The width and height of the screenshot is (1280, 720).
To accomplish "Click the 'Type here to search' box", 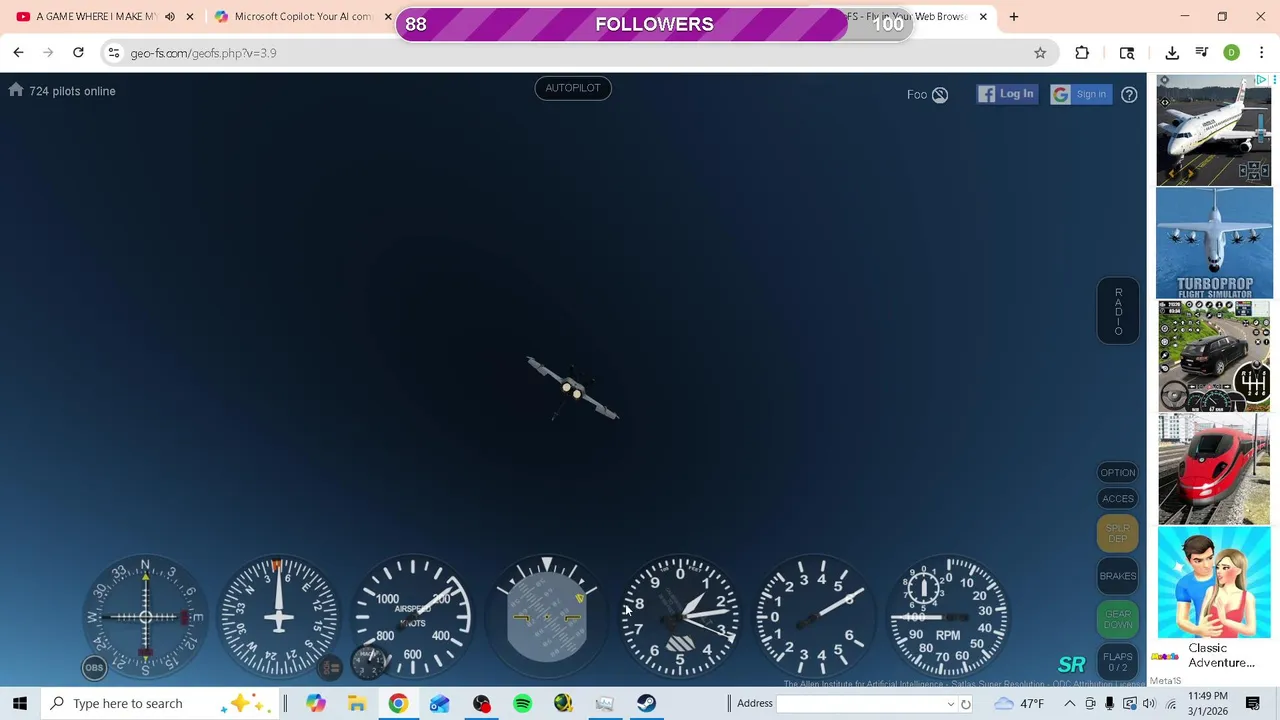I will (160, 703).
